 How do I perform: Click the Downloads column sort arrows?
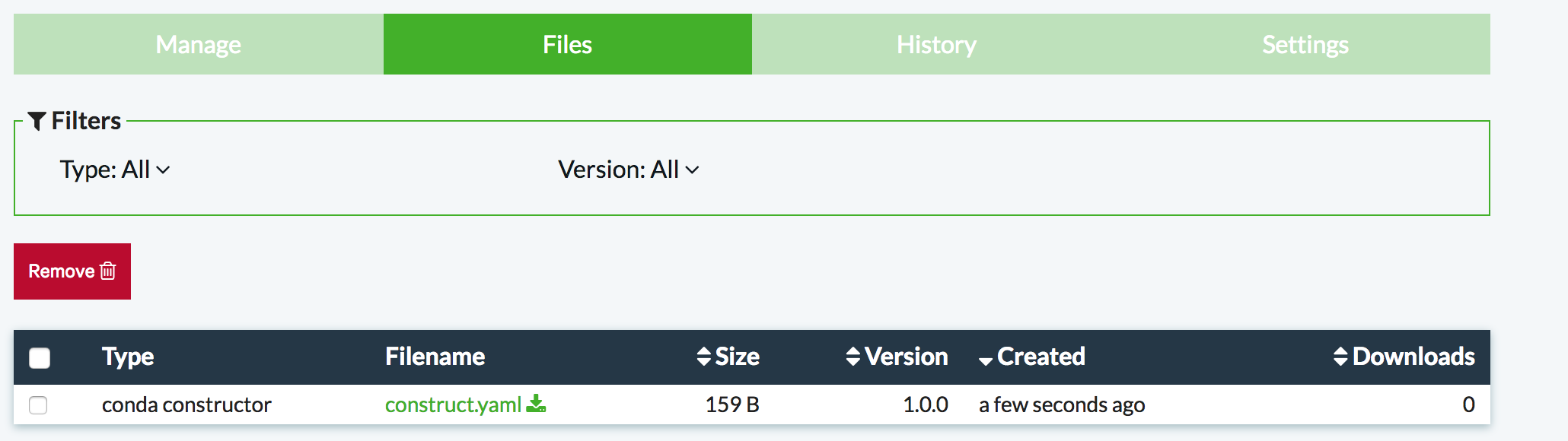pyautogui.click(x=1340, y=357)
